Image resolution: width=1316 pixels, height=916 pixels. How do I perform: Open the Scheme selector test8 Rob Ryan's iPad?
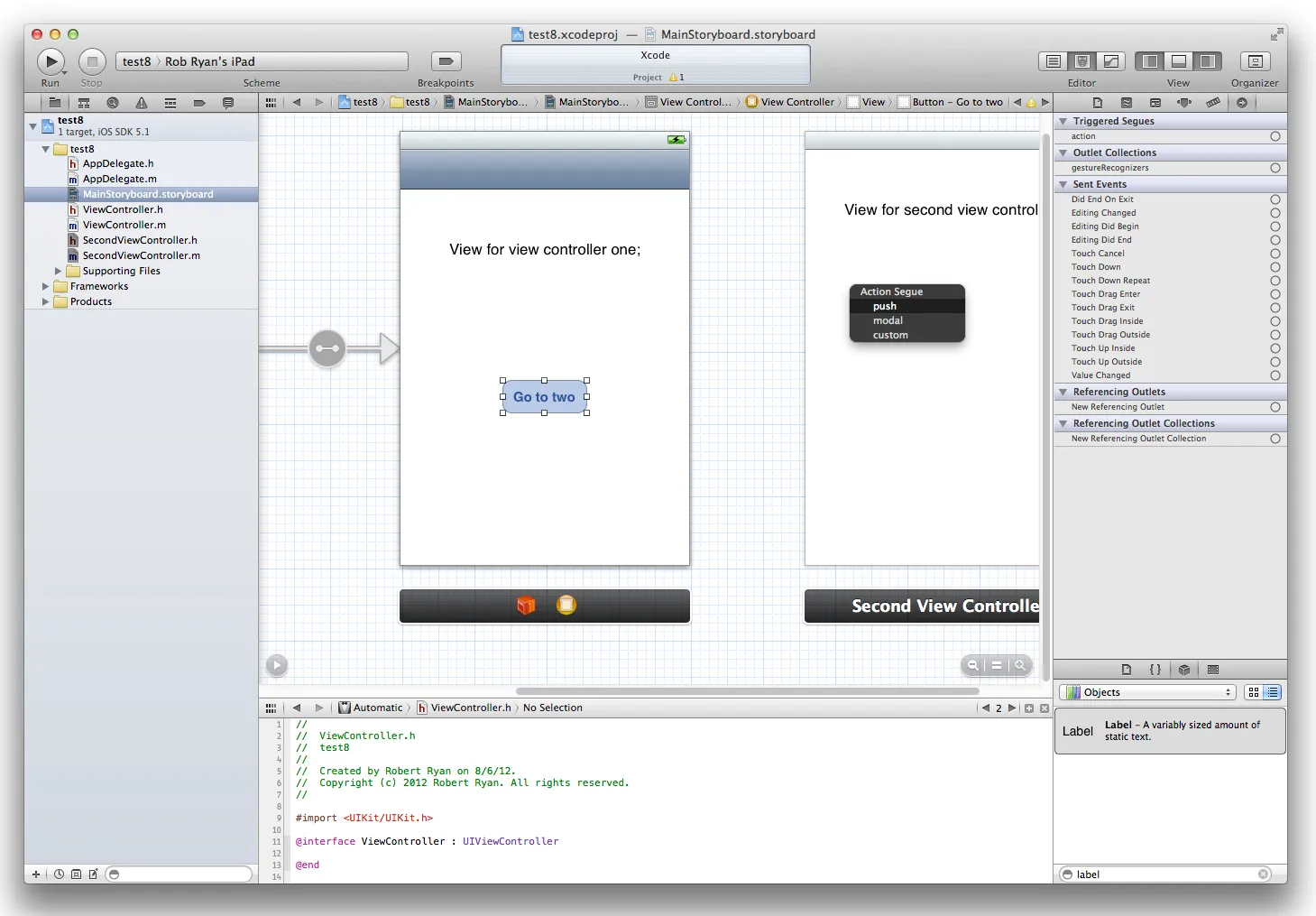(262, 61)
